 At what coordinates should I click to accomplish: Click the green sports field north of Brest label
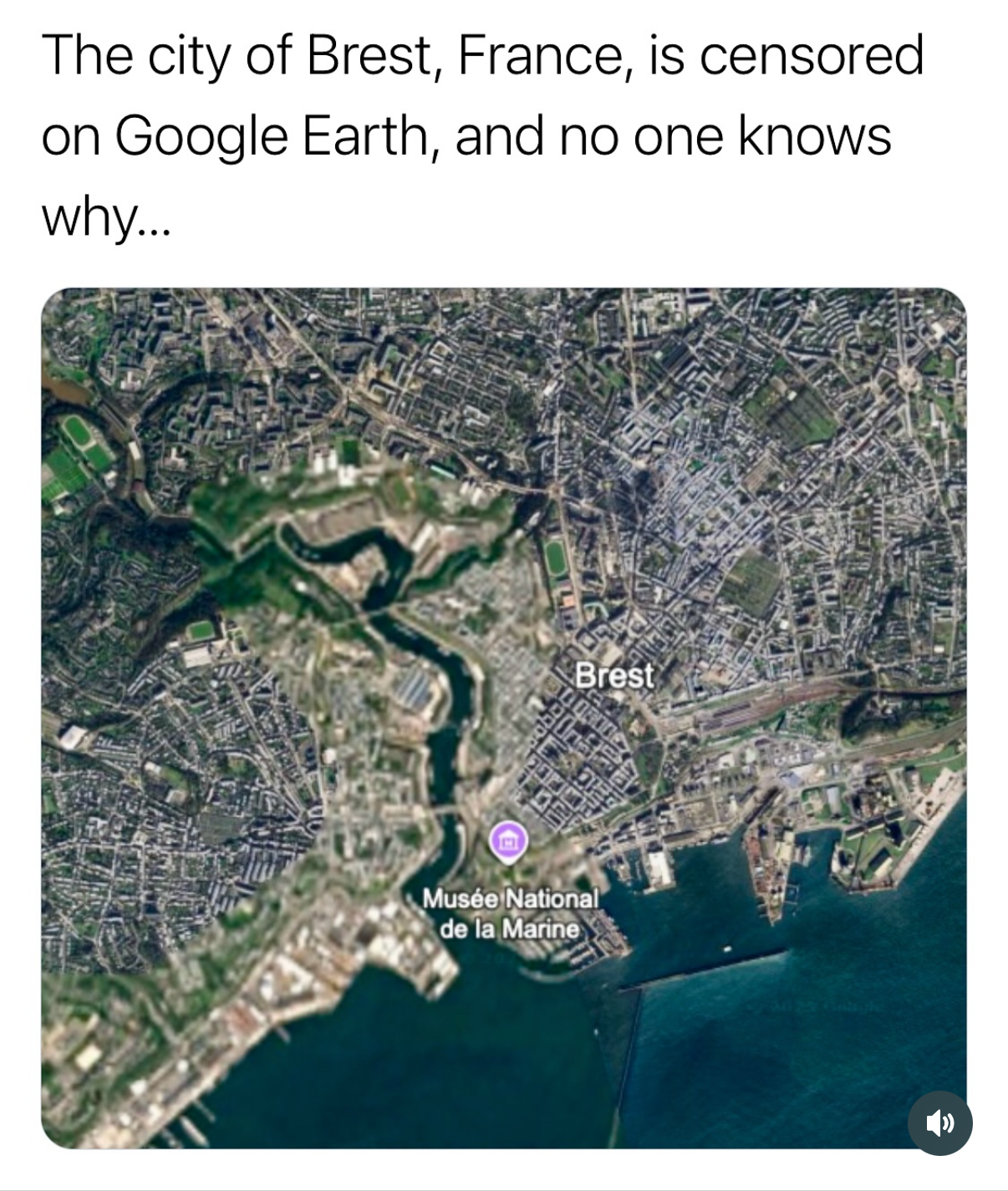pyautogui.click(x=555, y=557)
